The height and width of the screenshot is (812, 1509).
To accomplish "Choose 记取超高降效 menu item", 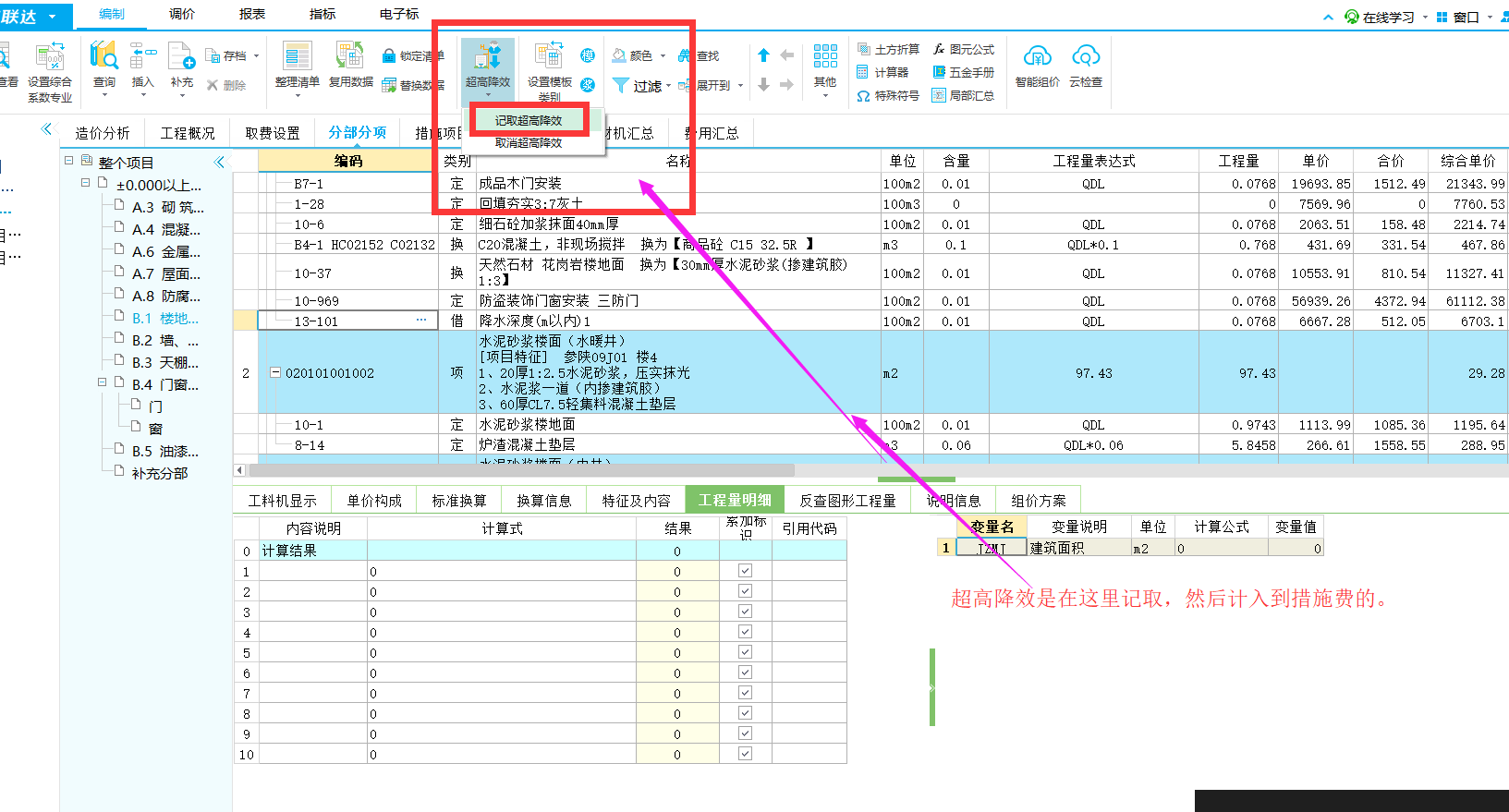I will click(529, 120).
